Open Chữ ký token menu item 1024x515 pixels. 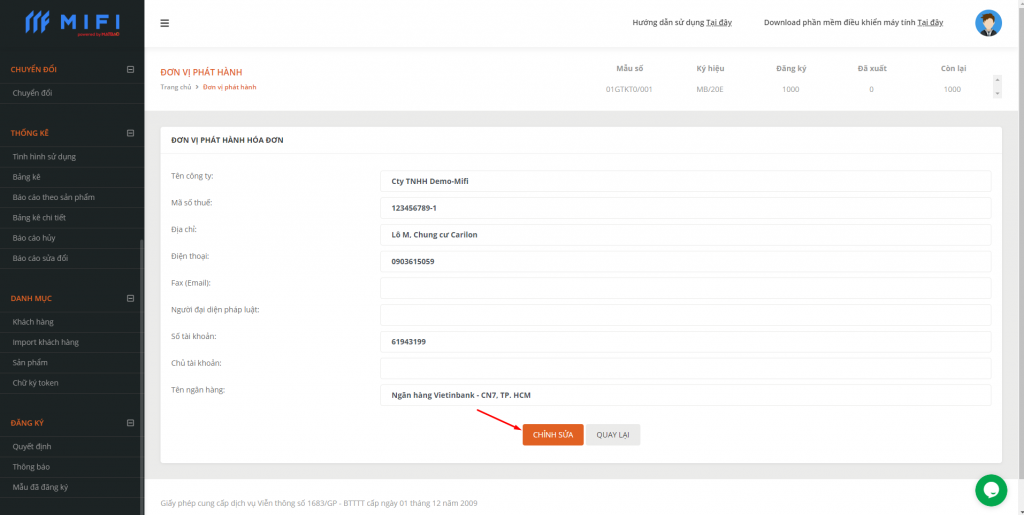pos(36,383)
